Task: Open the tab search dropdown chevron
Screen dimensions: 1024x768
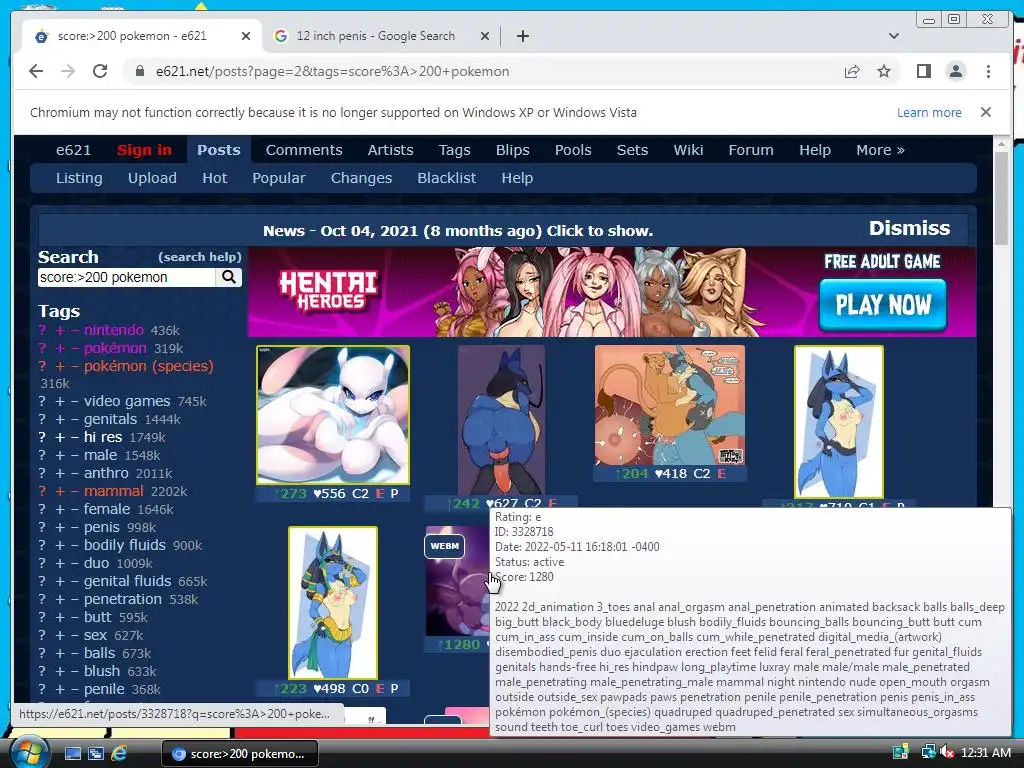Action: [x=893, y=36]
